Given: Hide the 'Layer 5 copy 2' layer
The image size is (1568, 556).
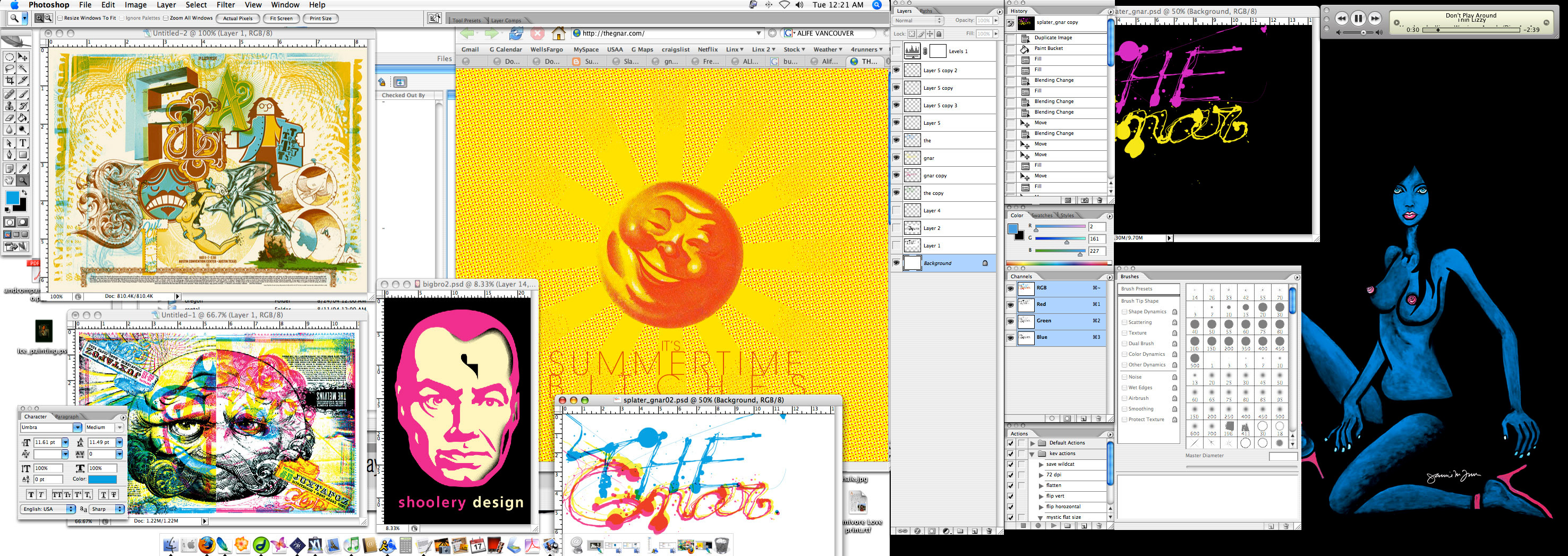Looking at the screenshot, I should tap(896, 71).
